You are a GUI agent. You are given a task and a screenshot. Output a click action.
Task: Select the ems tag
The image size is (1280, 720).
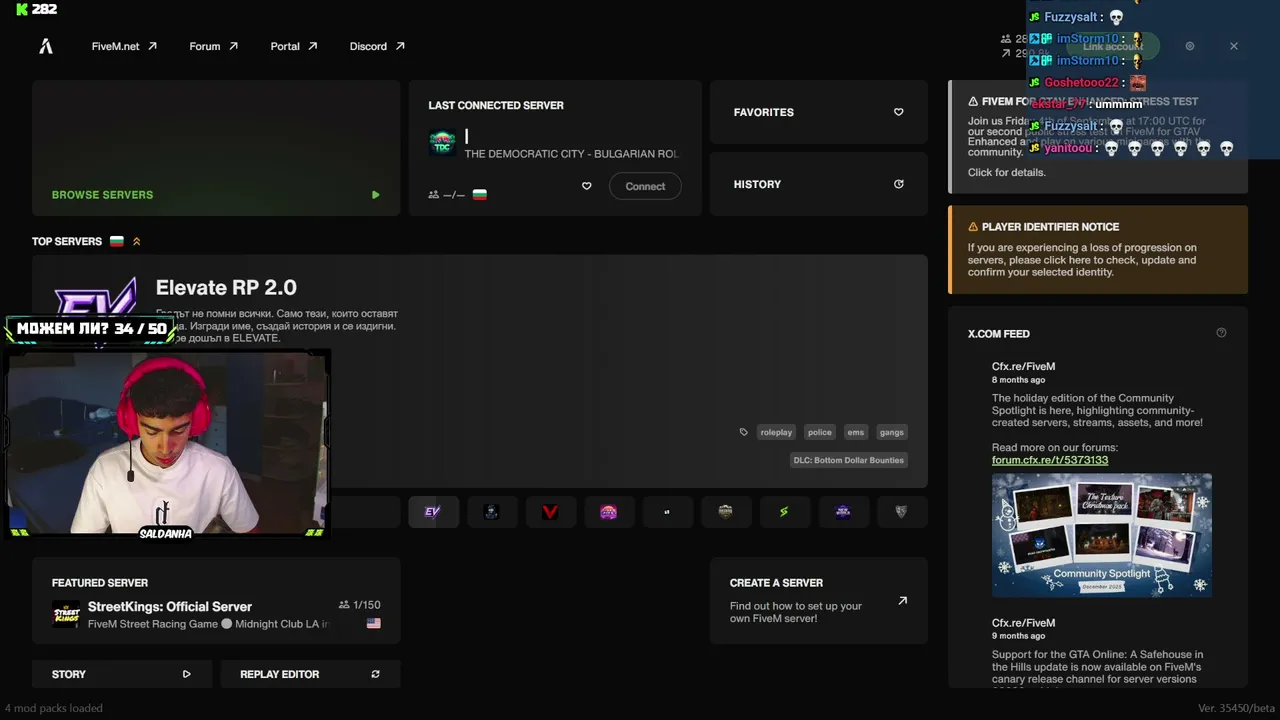click(855, 432)
